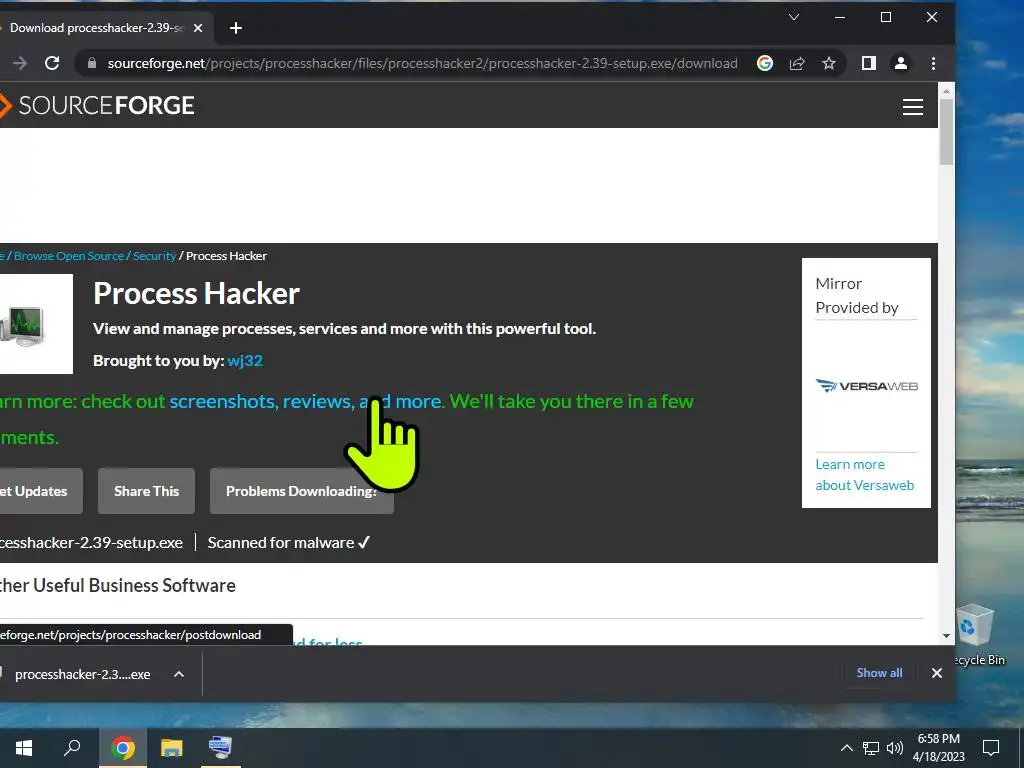Open the wj32 author profile link
Image resolution: width=1024 pixels, height=768 pixels.
pyautogui.click(x=245, y=361)
